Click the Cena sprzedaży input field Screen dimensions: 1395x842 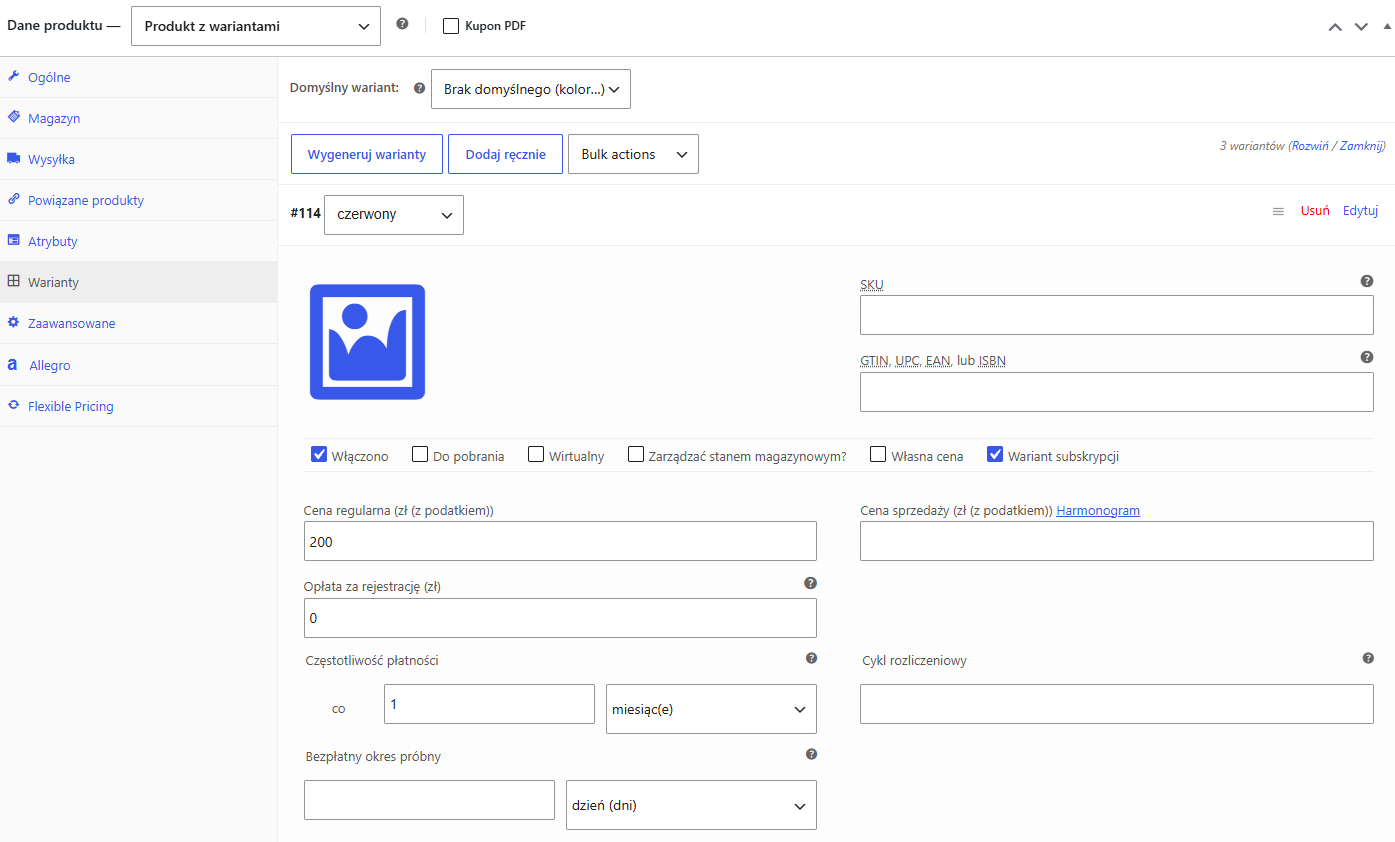tap(1117, 541)
